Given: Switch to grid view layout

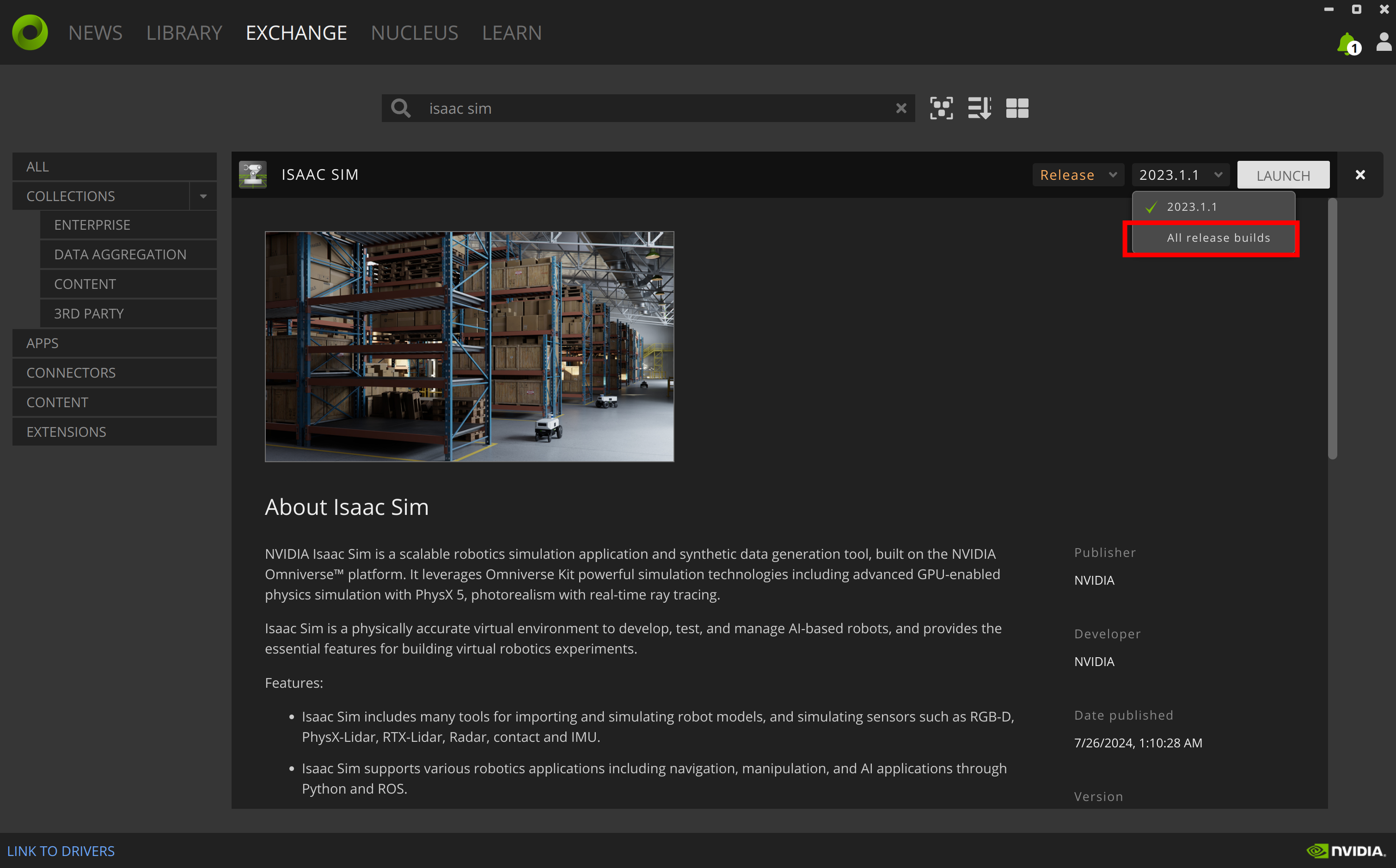Looking at the screenshot, I should (x=1017, y=108).
